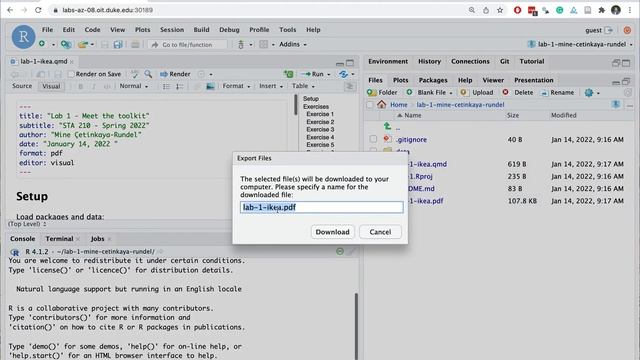Viewport: 640px width, 360px height.
Task: Click the Download button in Export Files
Action: point(332,232)
